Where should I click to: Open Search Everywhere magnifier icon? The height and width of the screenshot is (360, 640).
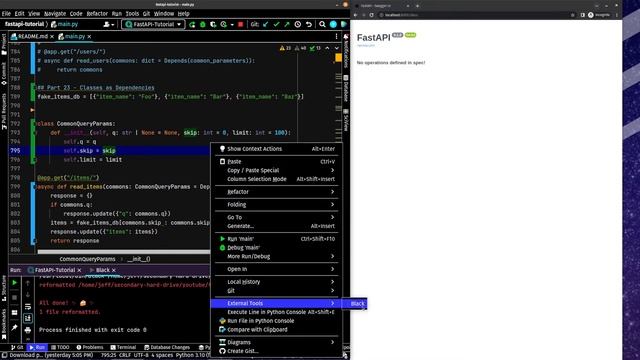click(322, 24)
